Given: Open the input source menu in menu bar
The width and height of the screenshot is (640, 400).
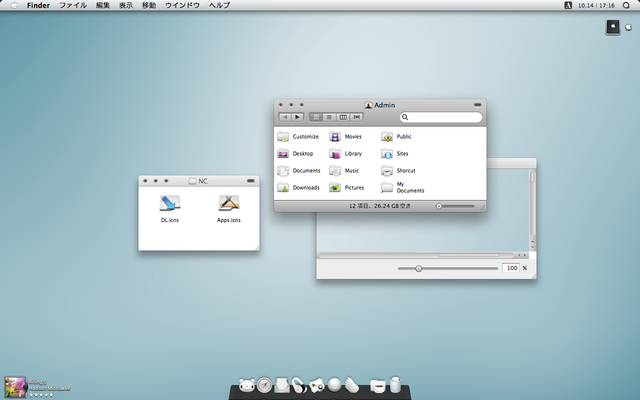Looking at the screenshot, I should pos(568,6).
